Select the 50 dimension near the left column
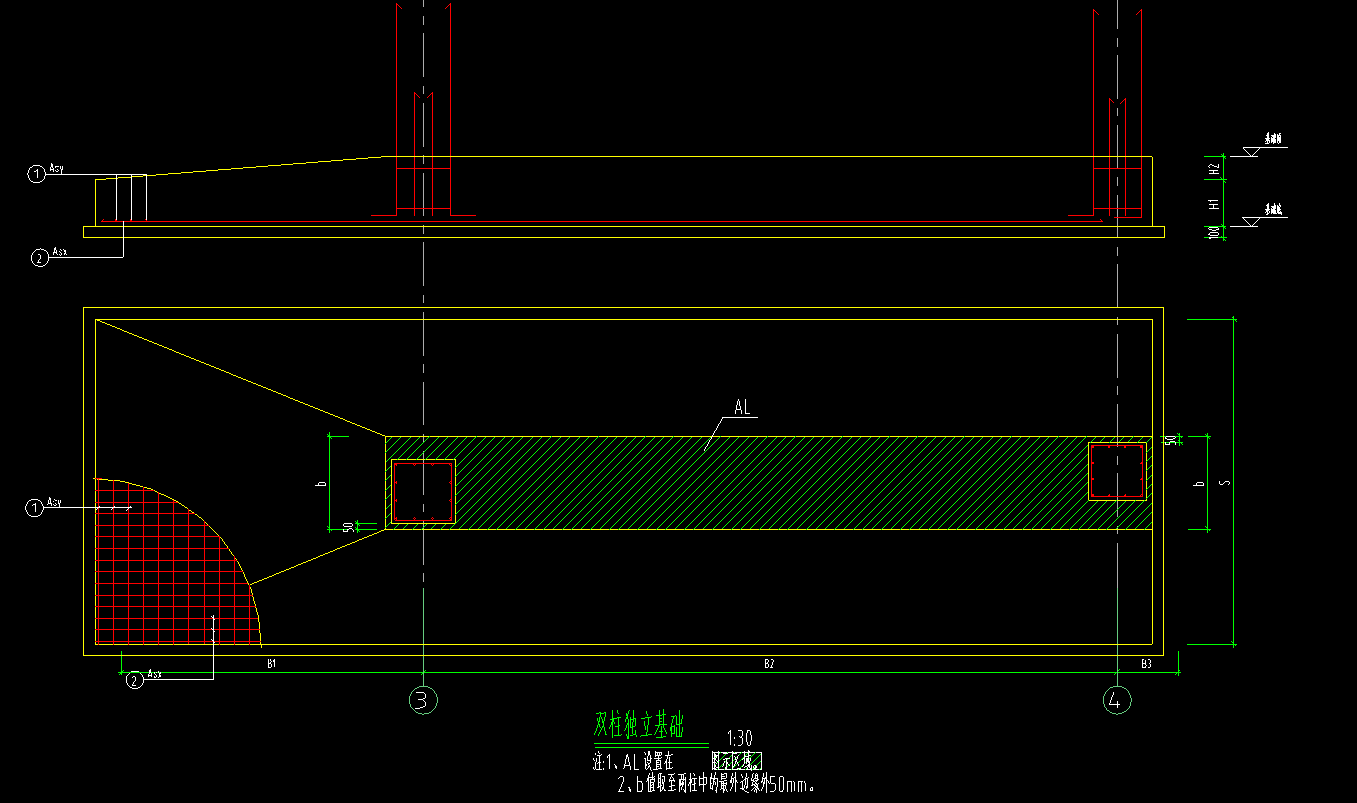The height and width of the screenshot is (803, 1357). (348, 526)
